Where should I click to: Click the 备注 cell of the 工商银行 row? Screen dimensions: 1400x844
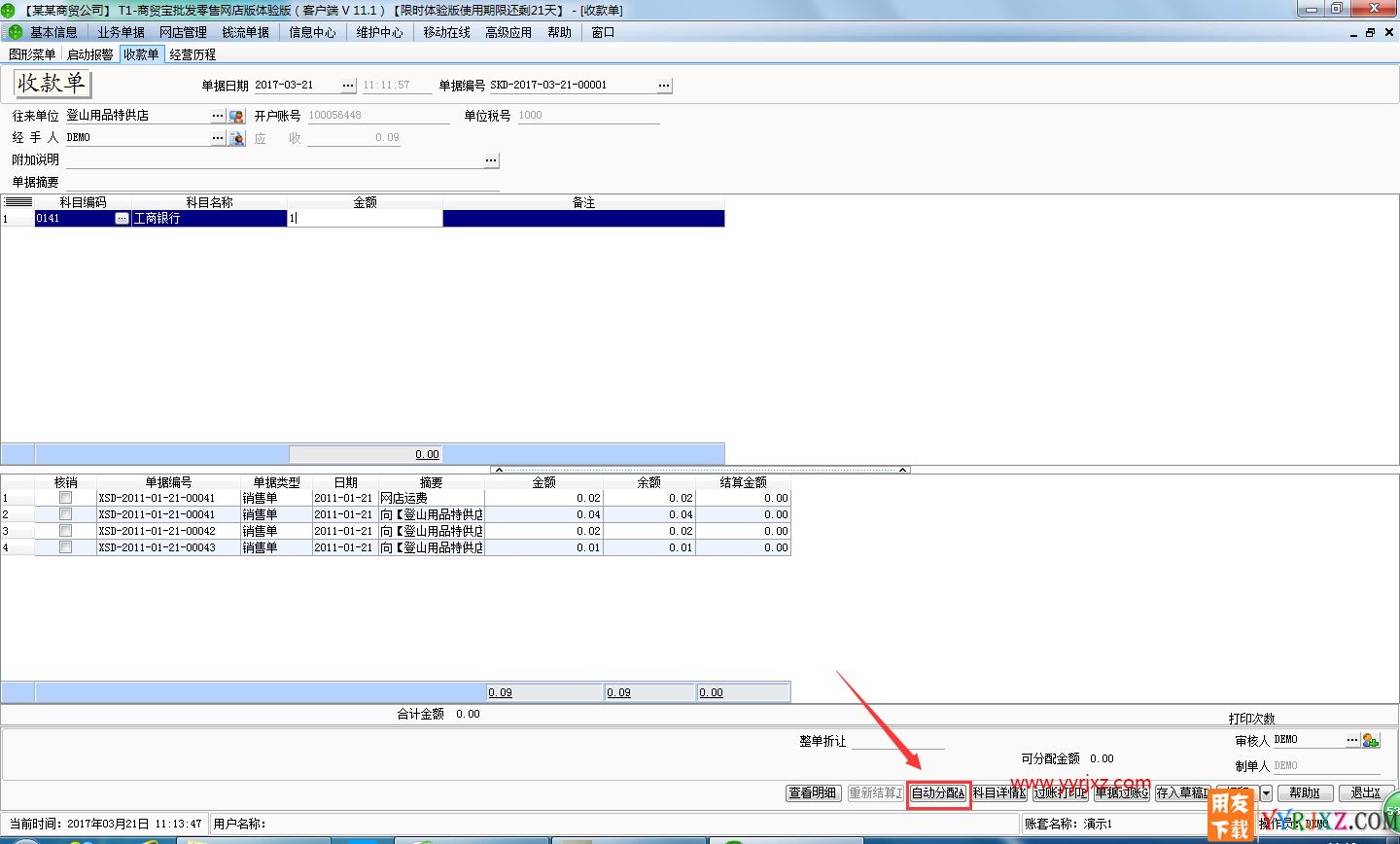[x=583, y=219]
